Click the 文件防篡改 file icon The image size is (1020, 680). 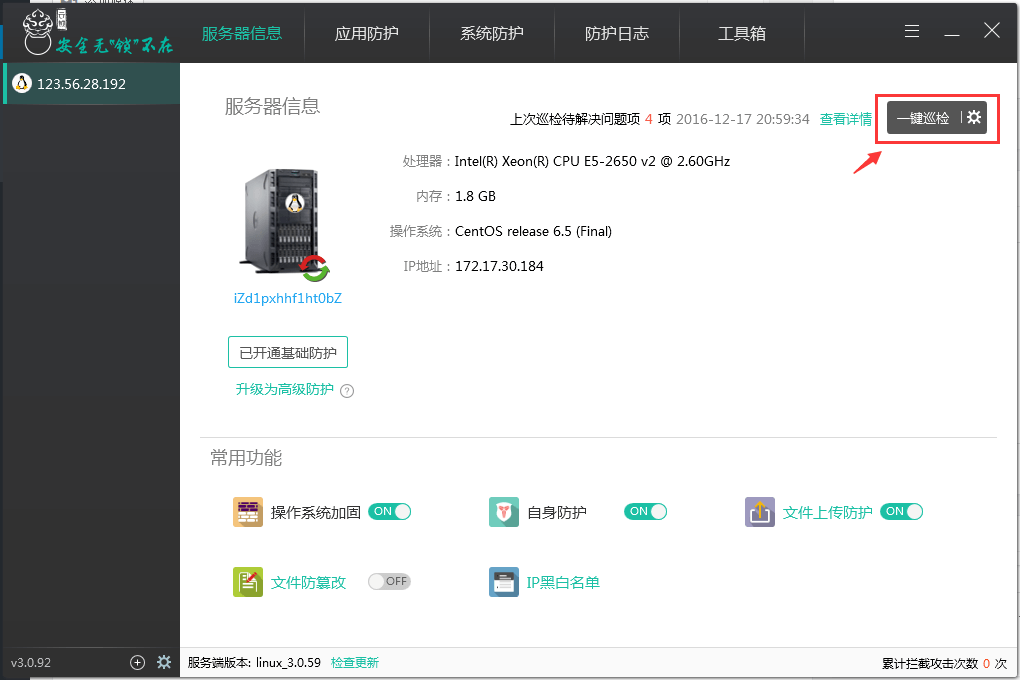coord(248,581)
